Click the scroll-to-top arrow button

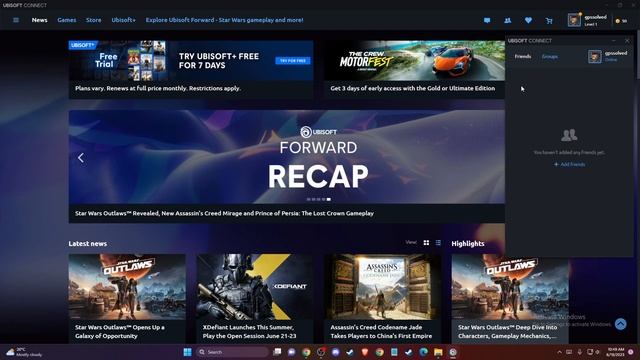coord(620,324)
